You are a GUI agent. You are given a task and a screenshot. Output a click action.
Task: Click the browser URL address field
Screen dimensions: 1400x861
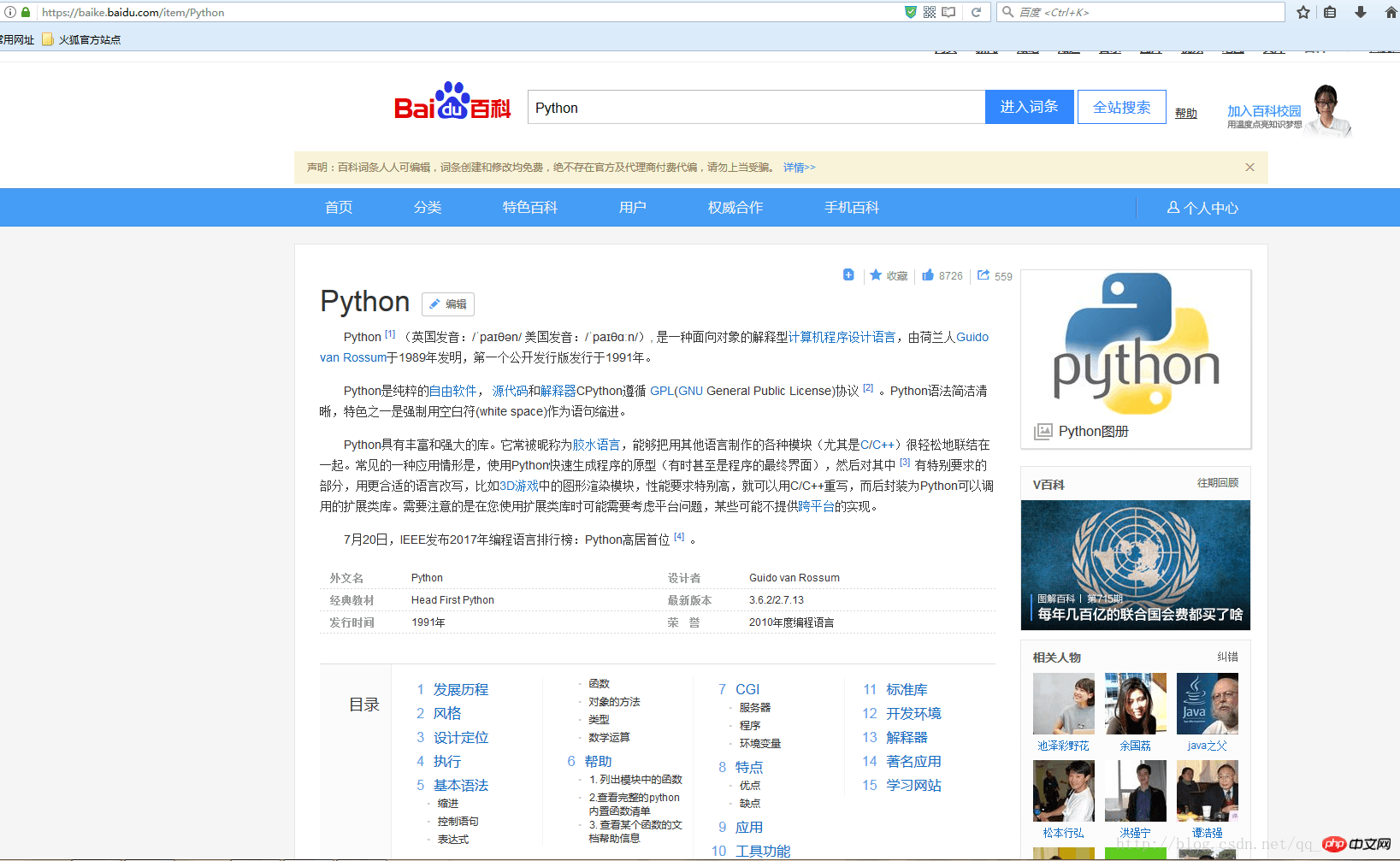click(x=470, y=12)
